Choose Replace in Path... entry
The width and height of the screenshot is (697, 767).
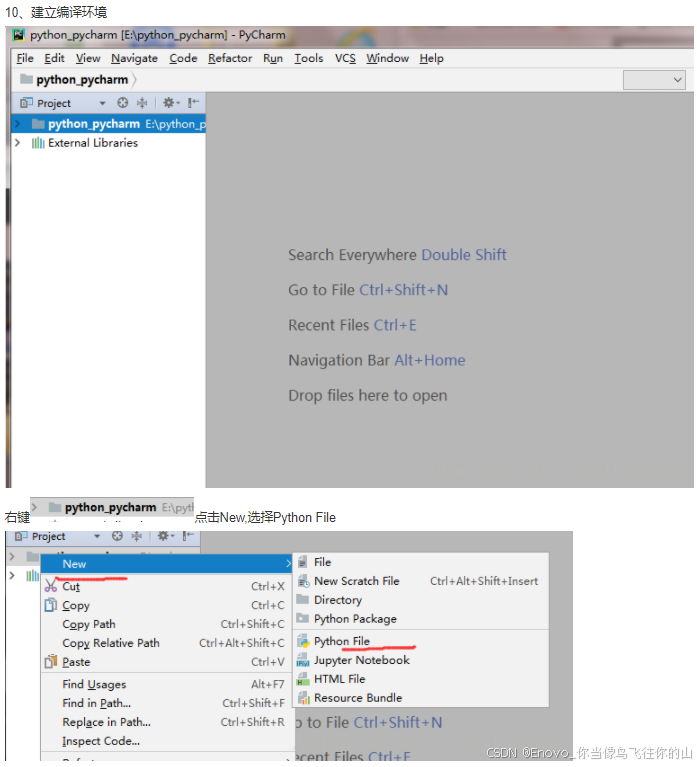pos(166,722)
